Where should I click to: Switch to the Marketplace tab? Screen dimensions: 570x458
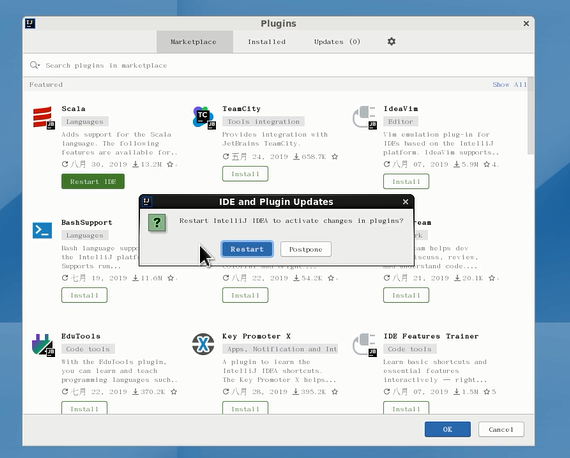(x=194, y=42)
